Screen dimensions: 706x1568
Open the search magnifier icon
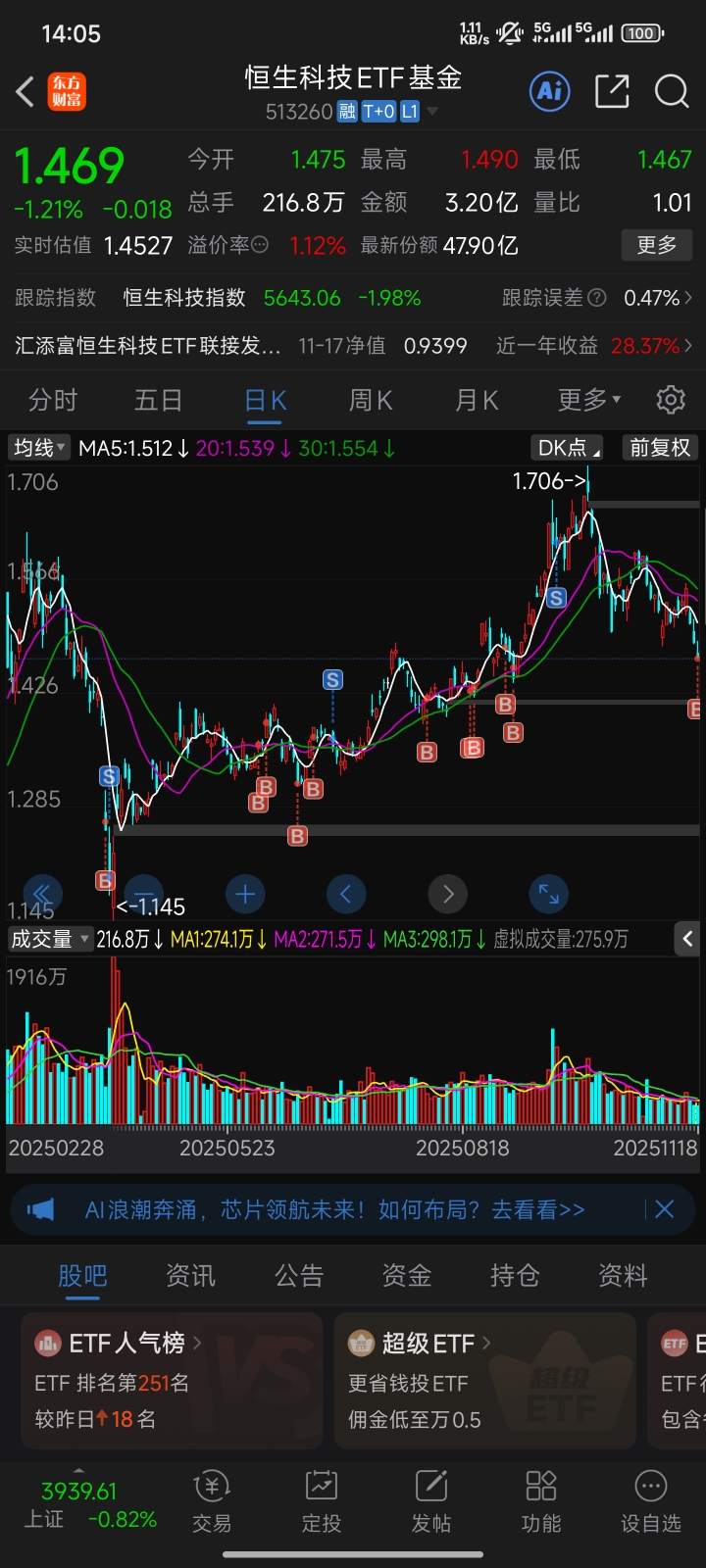coord(672,91)
